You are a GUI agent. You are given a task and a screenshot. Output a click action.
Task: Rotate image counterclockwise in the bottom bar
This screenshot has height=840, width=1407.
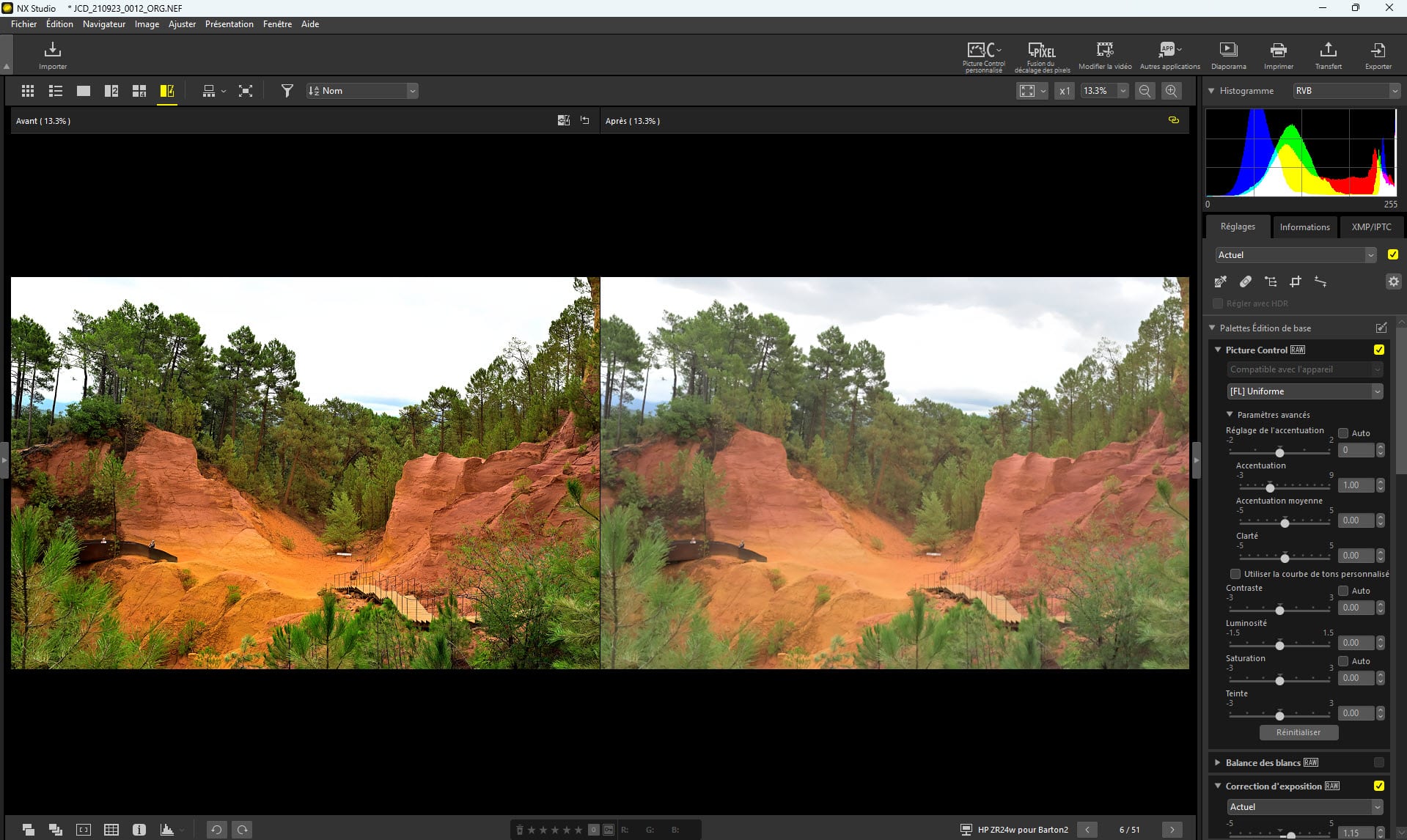(x=216, y=830)
